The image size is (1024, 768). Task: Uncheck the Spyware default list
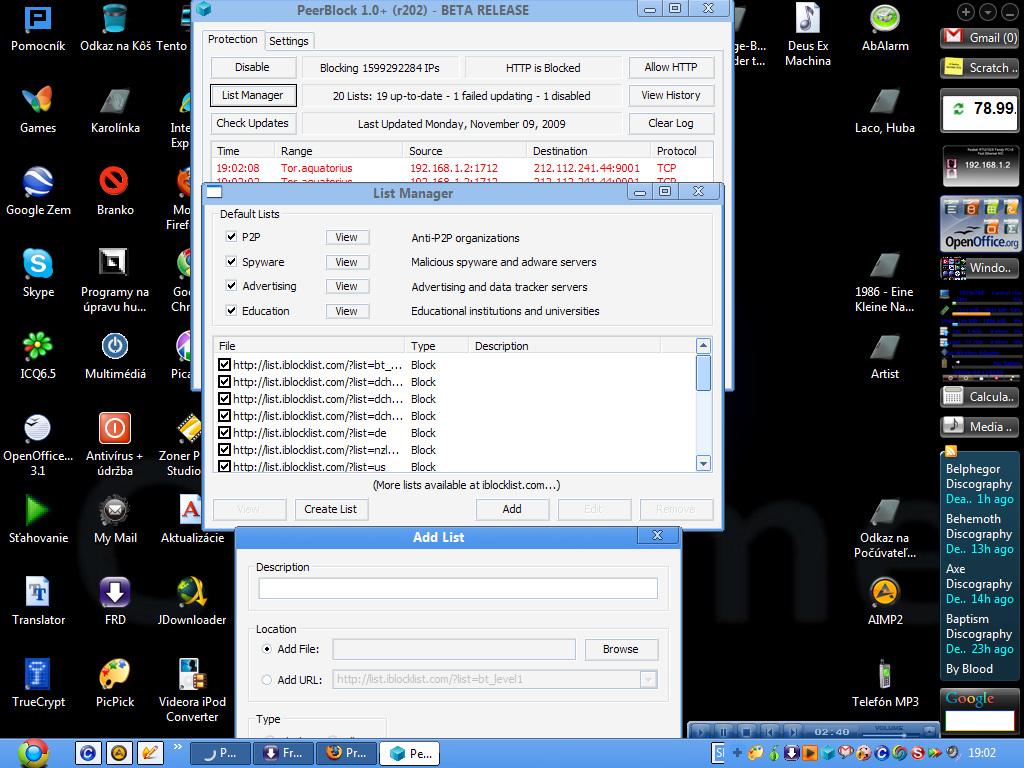(231, 261)
